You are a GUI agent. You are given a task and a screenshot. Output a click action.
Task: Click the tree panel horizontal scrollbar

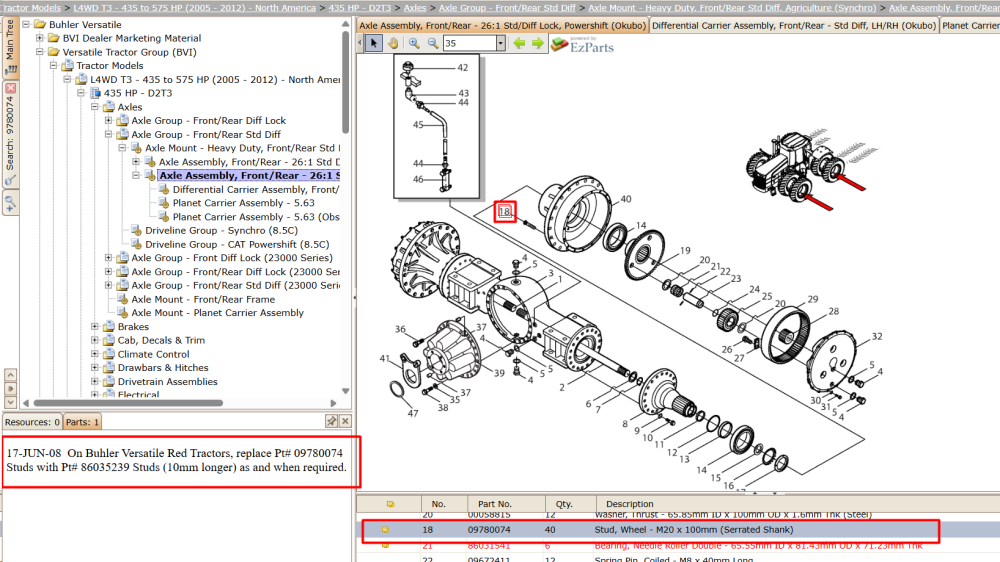click(128, 403)
